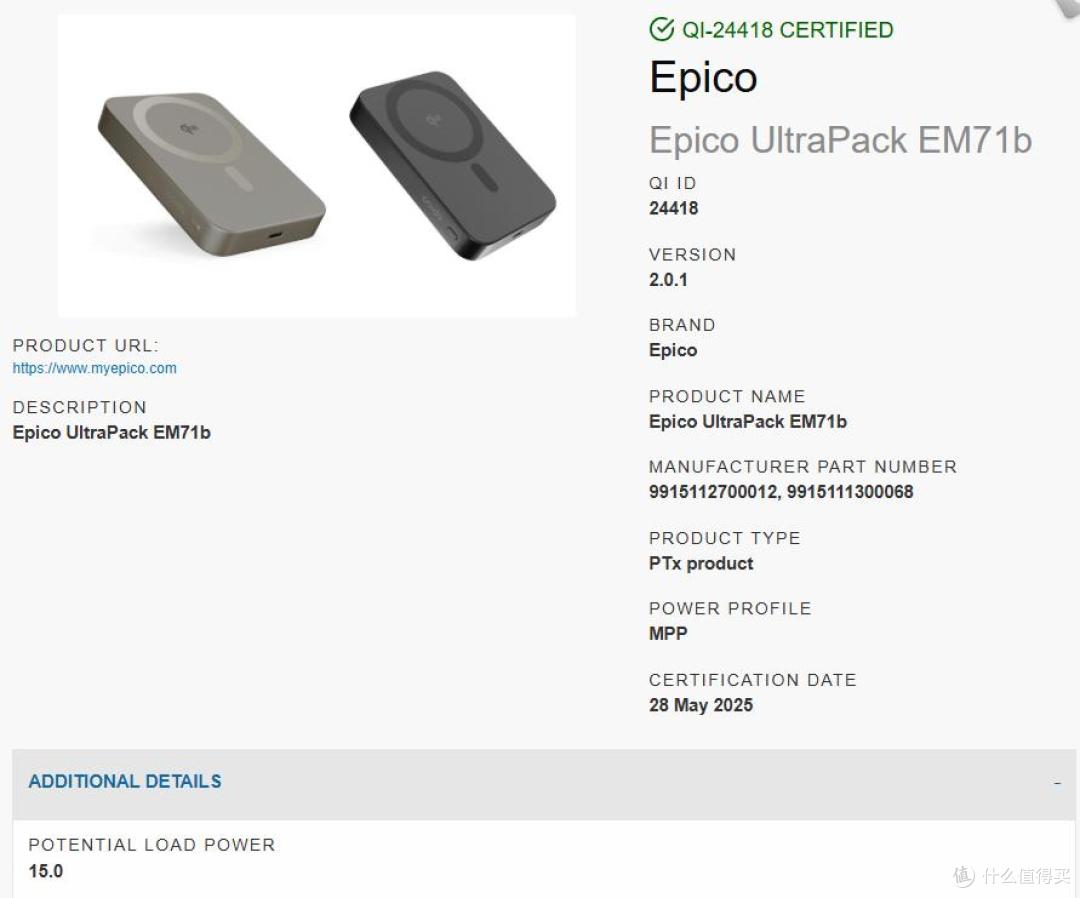Click the USB-C port on grey power bank
The width and height of the screenshot is (1080, 898).
point(276,236)
